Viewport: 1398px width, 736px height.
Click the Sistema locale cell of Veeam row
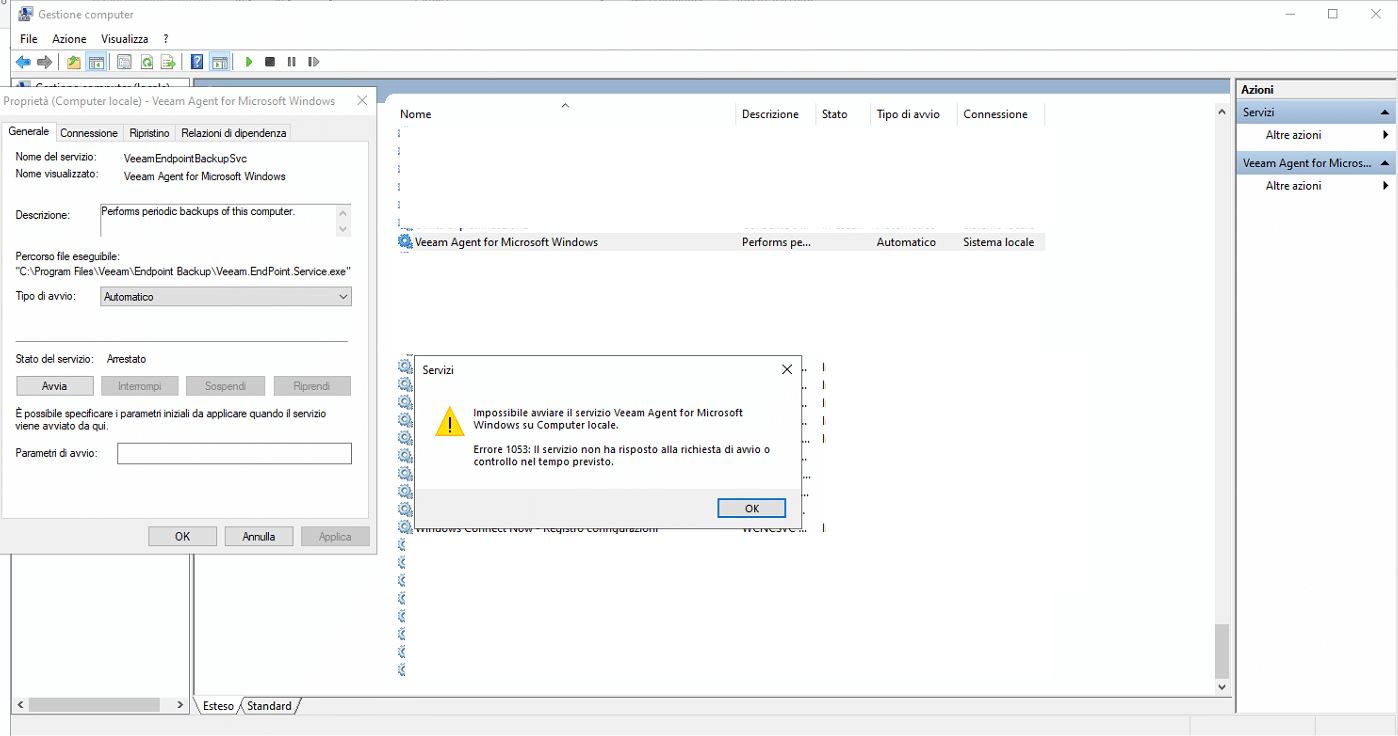click(x=999, y=242)
